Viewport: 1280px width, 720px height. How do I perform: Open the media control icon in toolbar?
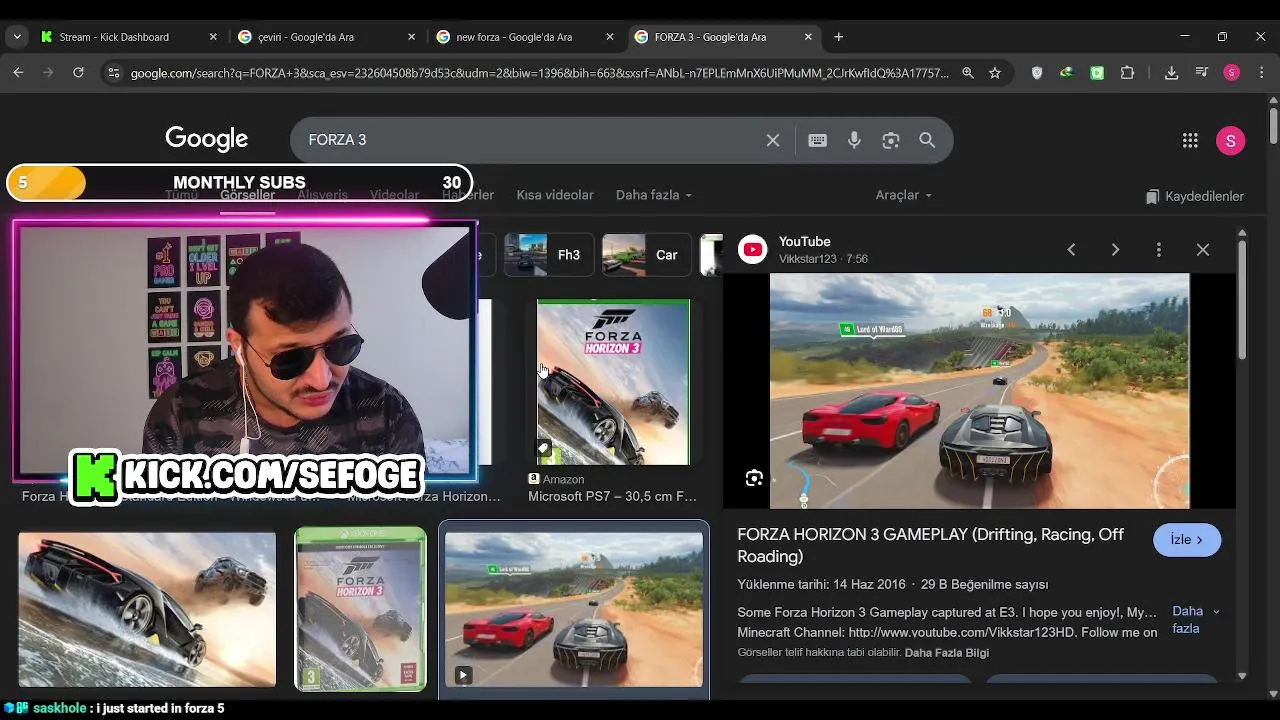pos(1202,73)
